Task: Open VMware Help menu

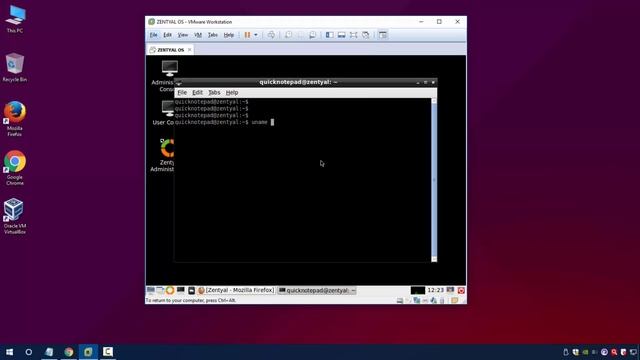Action: 229,35
